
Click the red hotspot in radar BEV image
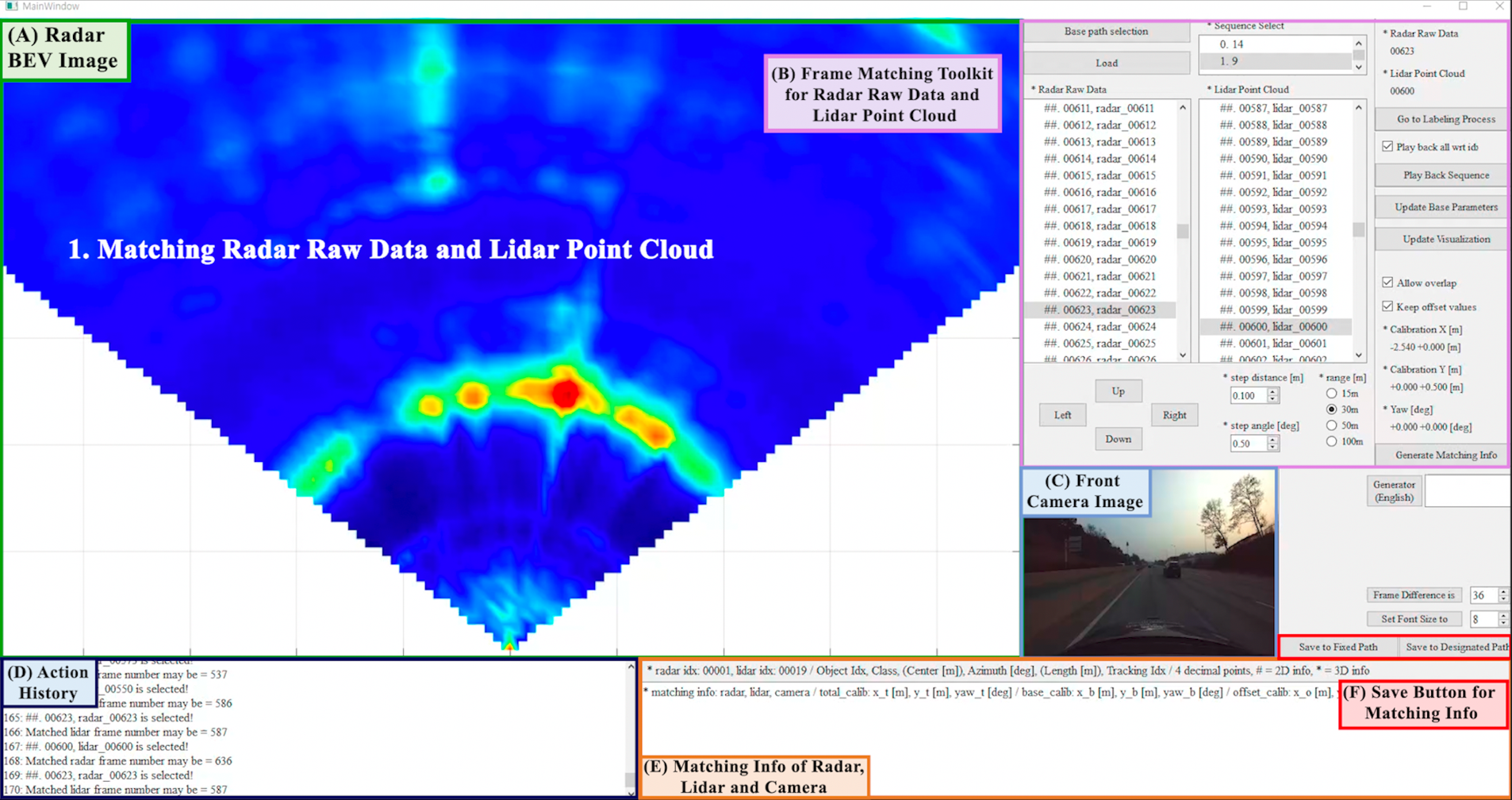[x=565, y=393]
